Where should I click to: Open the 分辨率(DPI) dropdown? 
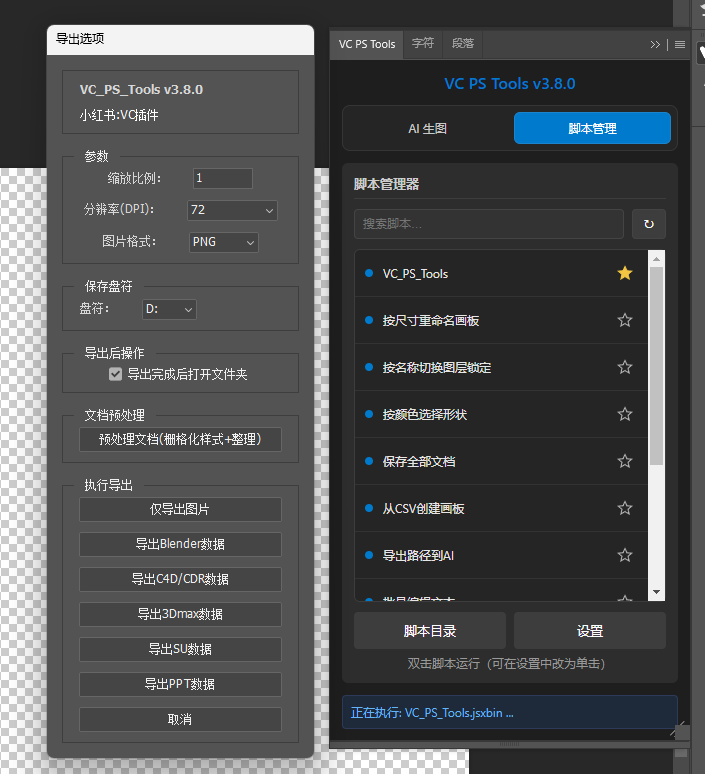[x=232, y=210]
